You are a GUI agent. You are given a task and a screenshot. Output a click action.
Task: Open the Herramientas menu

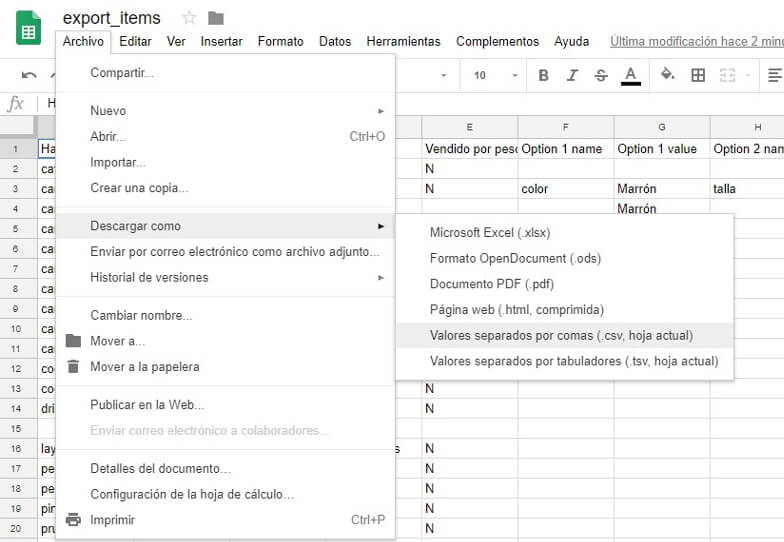point(404,42)
